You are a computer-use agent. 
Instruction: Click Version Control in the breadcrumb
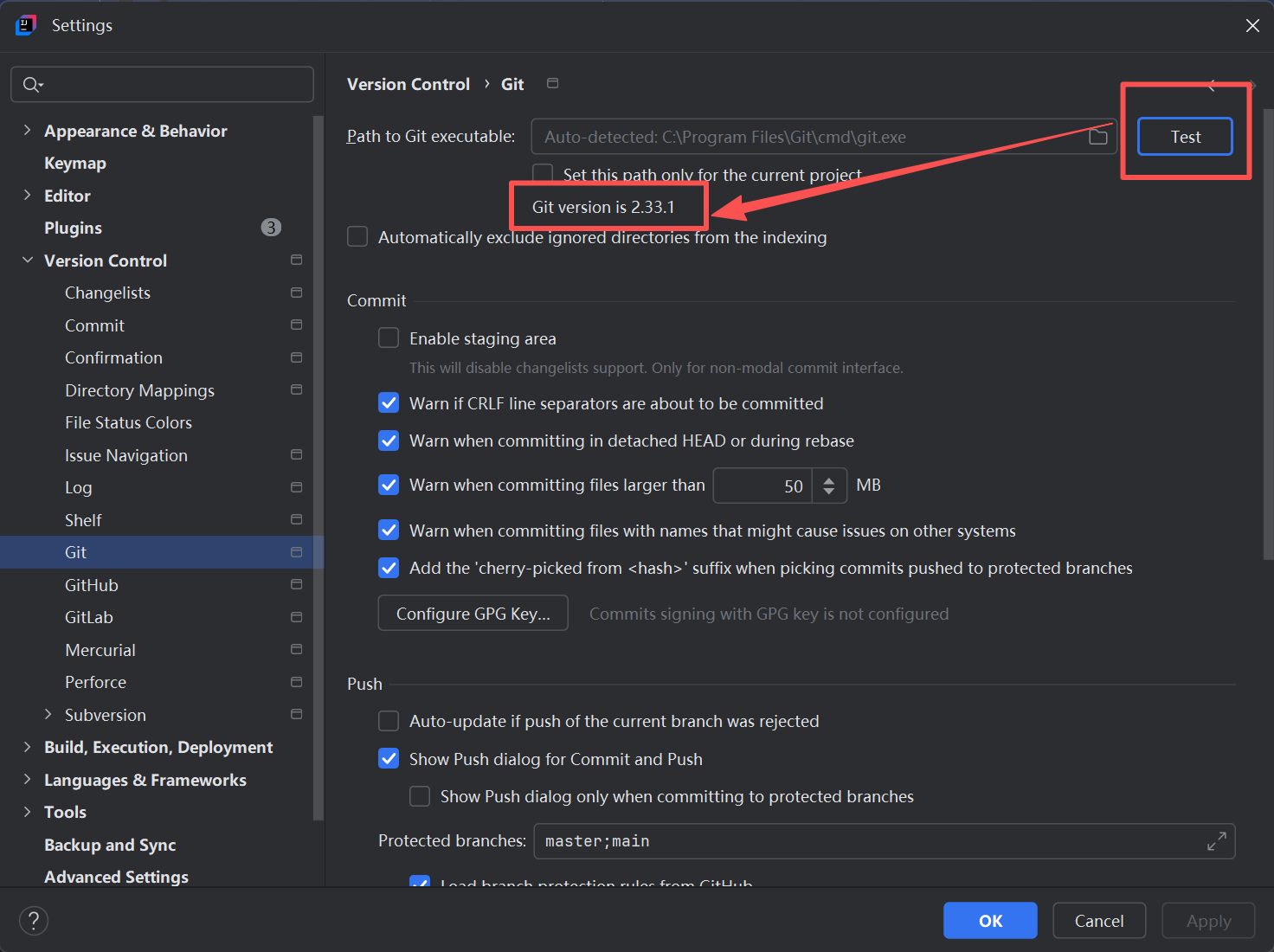409,84
